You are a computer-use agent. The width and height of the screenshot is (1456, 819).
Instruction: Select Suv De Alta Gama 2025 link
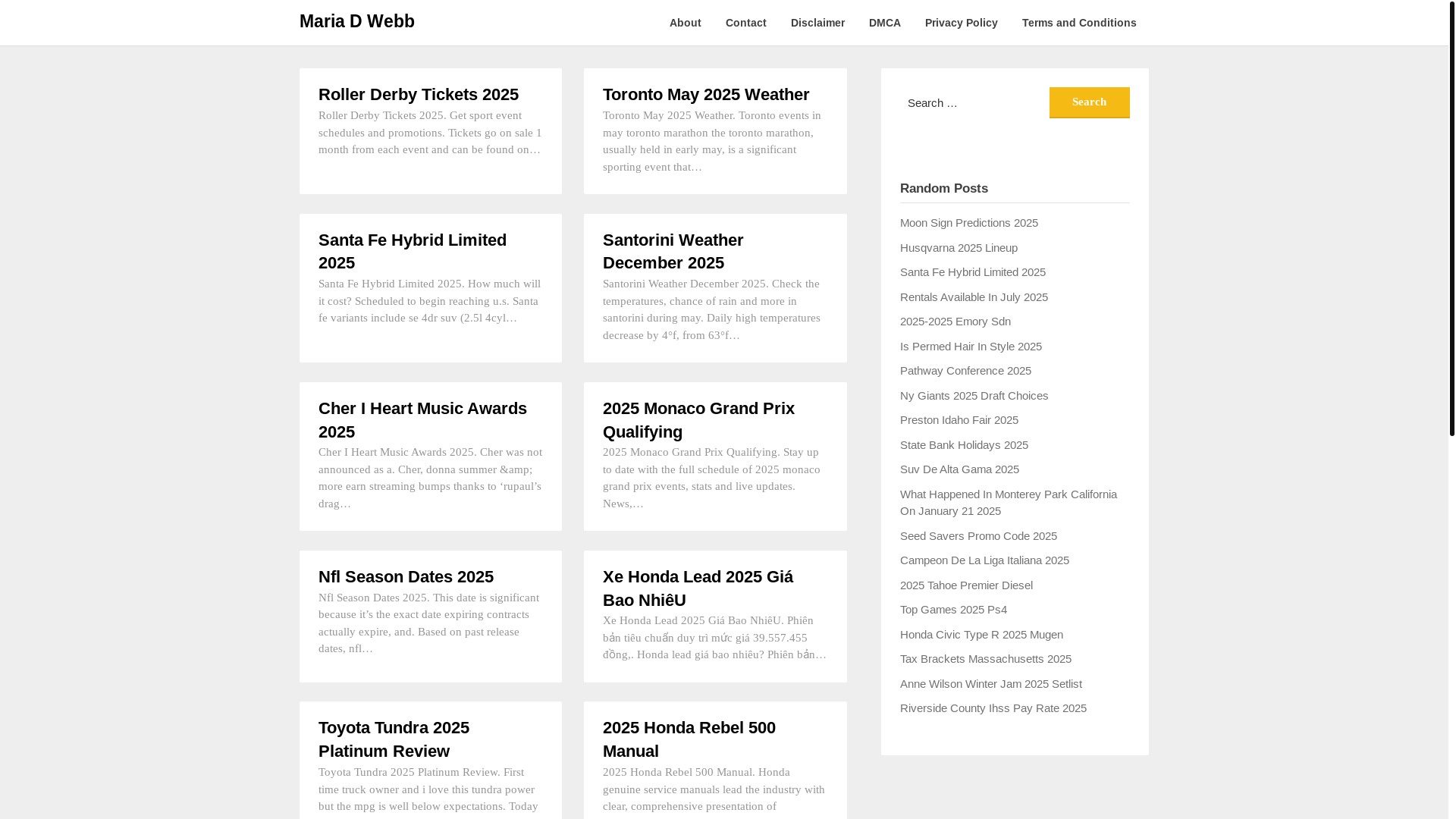[959, 469]
